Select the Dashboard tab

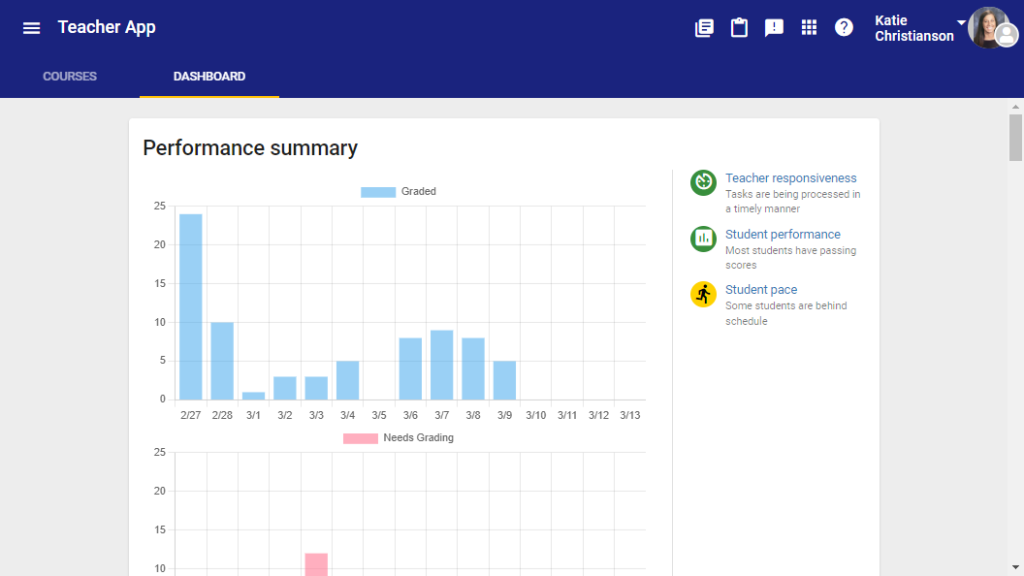[x=209, y=76]
